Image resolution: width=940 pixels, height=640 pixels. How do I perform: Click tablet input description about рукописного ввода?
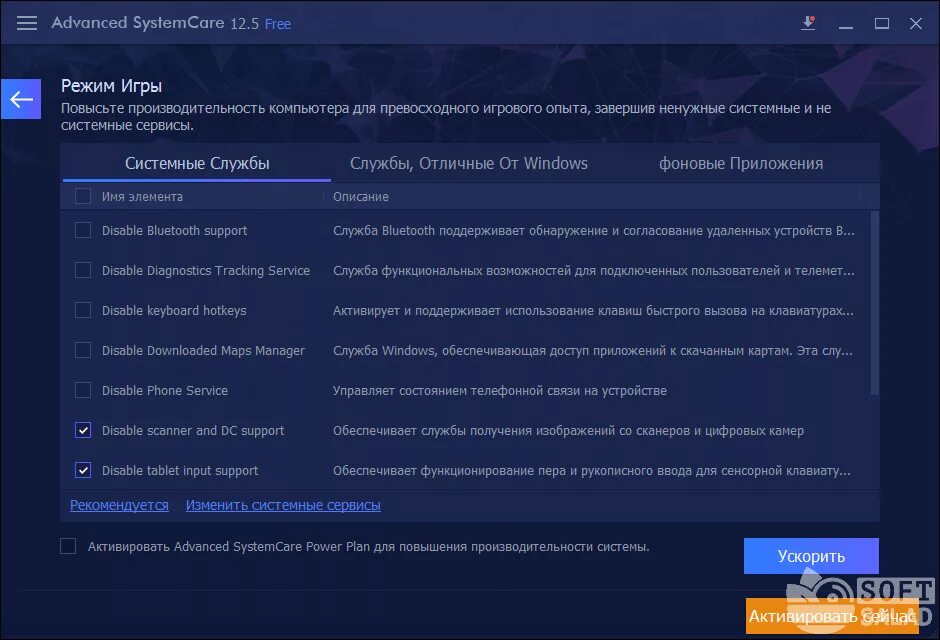point(592,470)
